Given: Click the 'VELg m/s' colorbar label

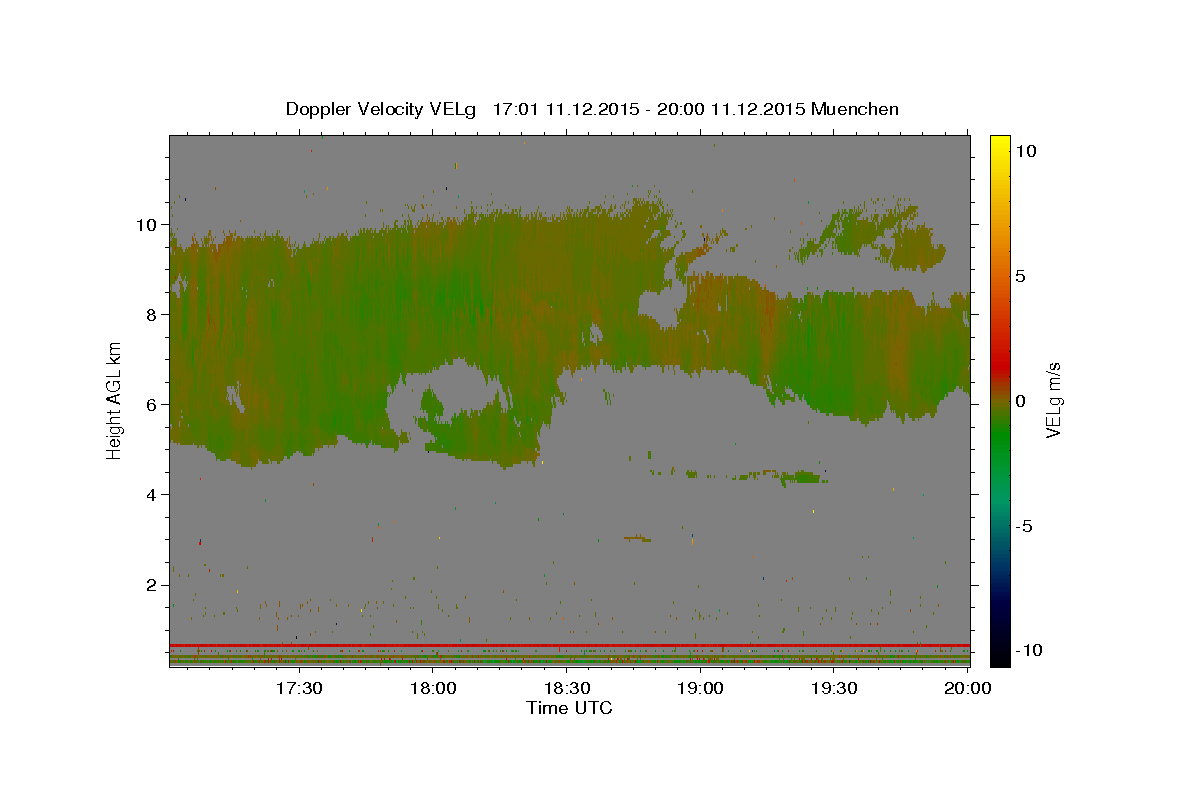Looking at the screenshot, I should pos(1053,398).
